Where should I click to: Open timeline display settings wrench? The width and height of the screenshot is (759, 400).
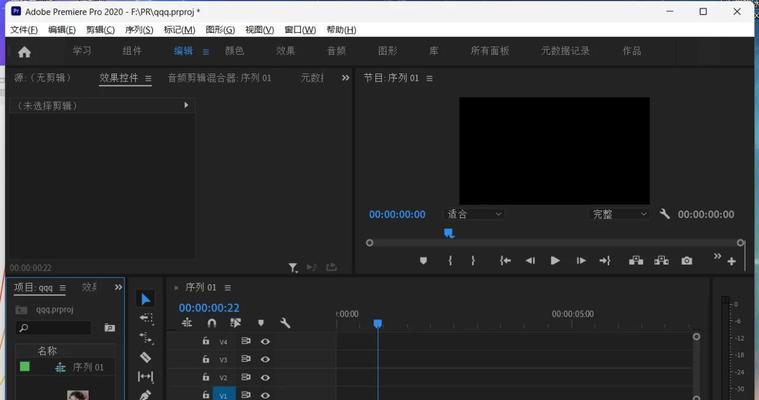(285, 323)
